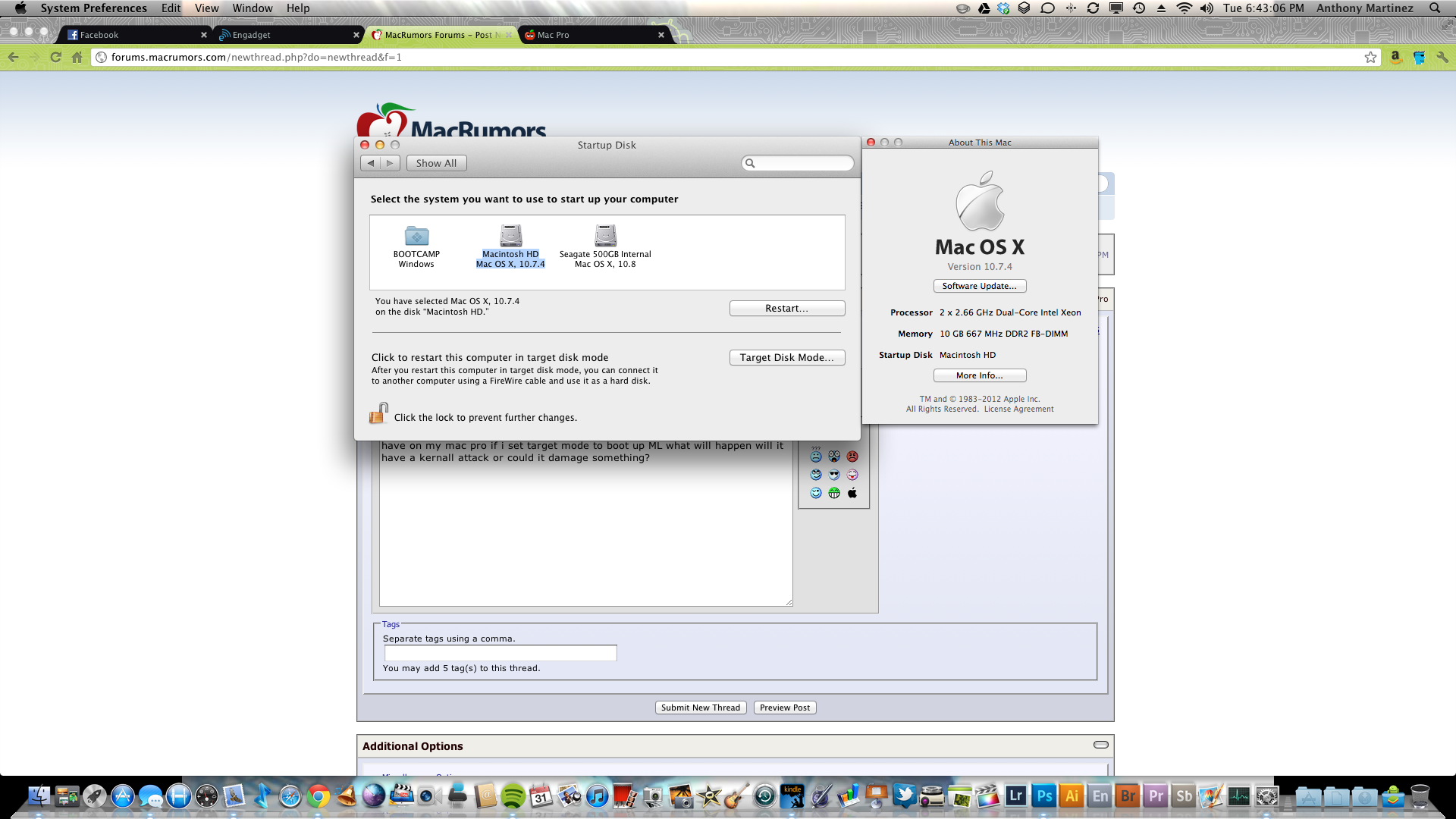Select the BOOTCAMP Windows startup disk
The width and height of the screenshot is (1456, 819).
416,246
